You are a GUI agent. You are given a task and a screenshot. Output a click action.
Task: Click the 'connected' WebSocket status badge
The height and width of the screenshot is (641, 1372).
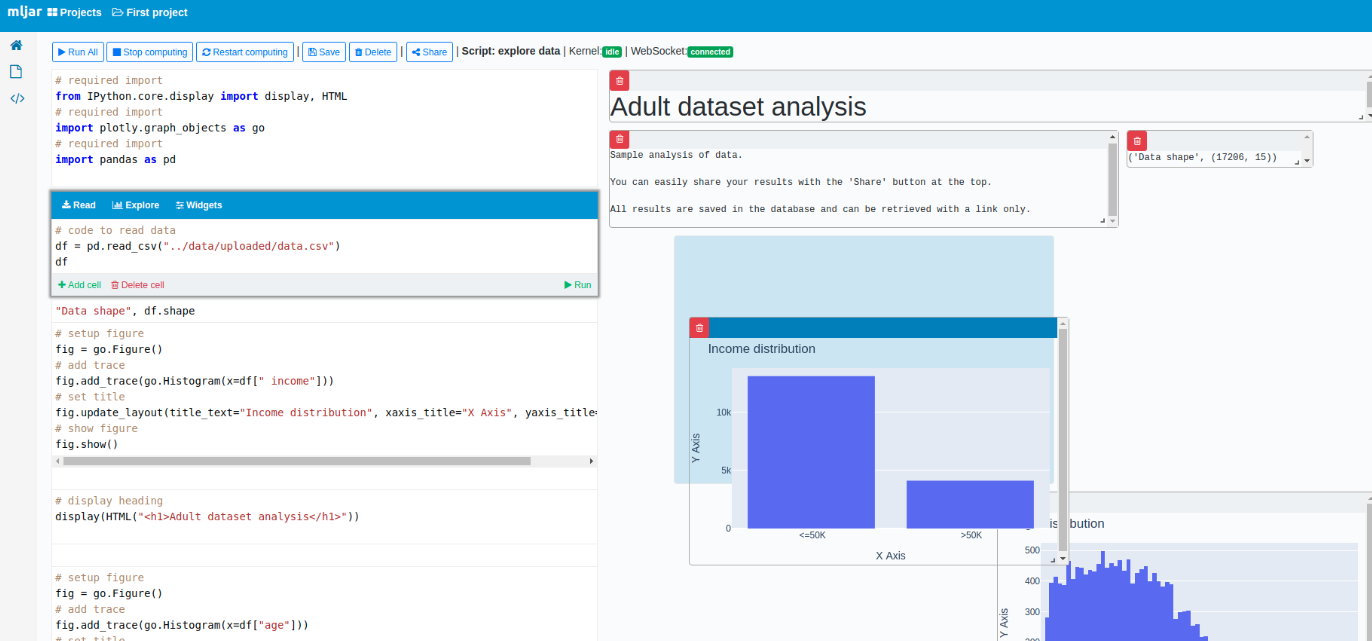(x=710, y=52)
